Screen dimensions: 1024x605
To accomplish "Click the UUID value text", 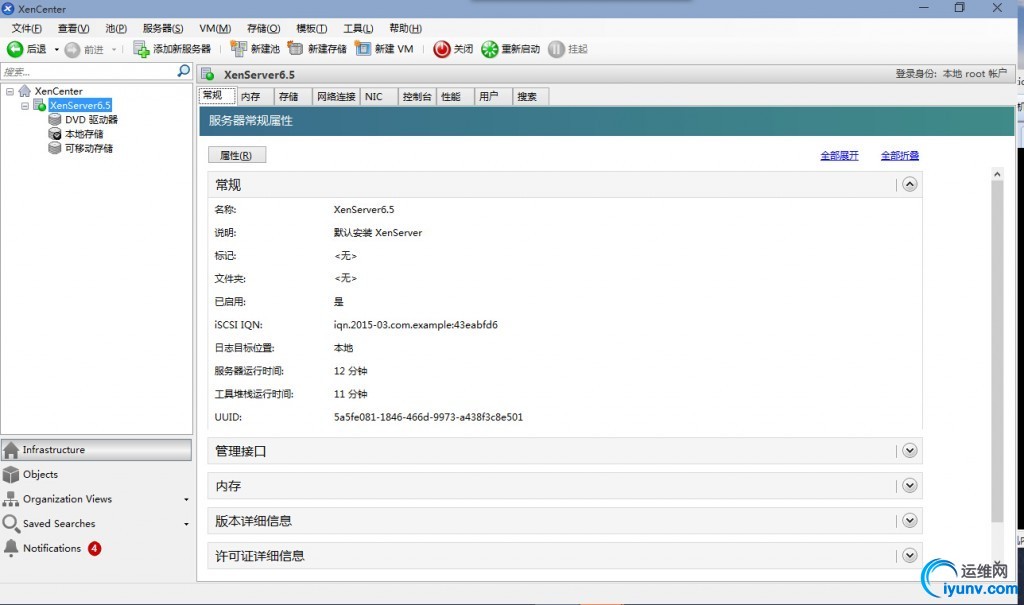I will click(x=428, y=417).
